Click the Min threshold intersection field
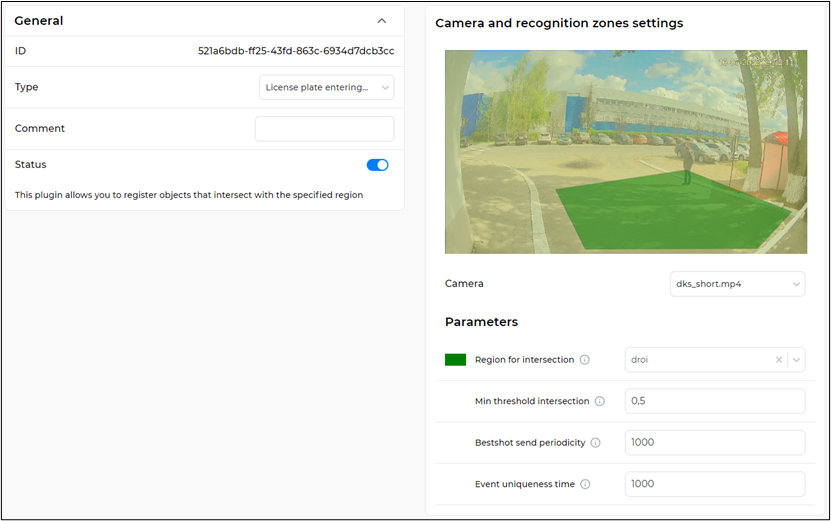The image size is (831, 521). coord(715,401)
